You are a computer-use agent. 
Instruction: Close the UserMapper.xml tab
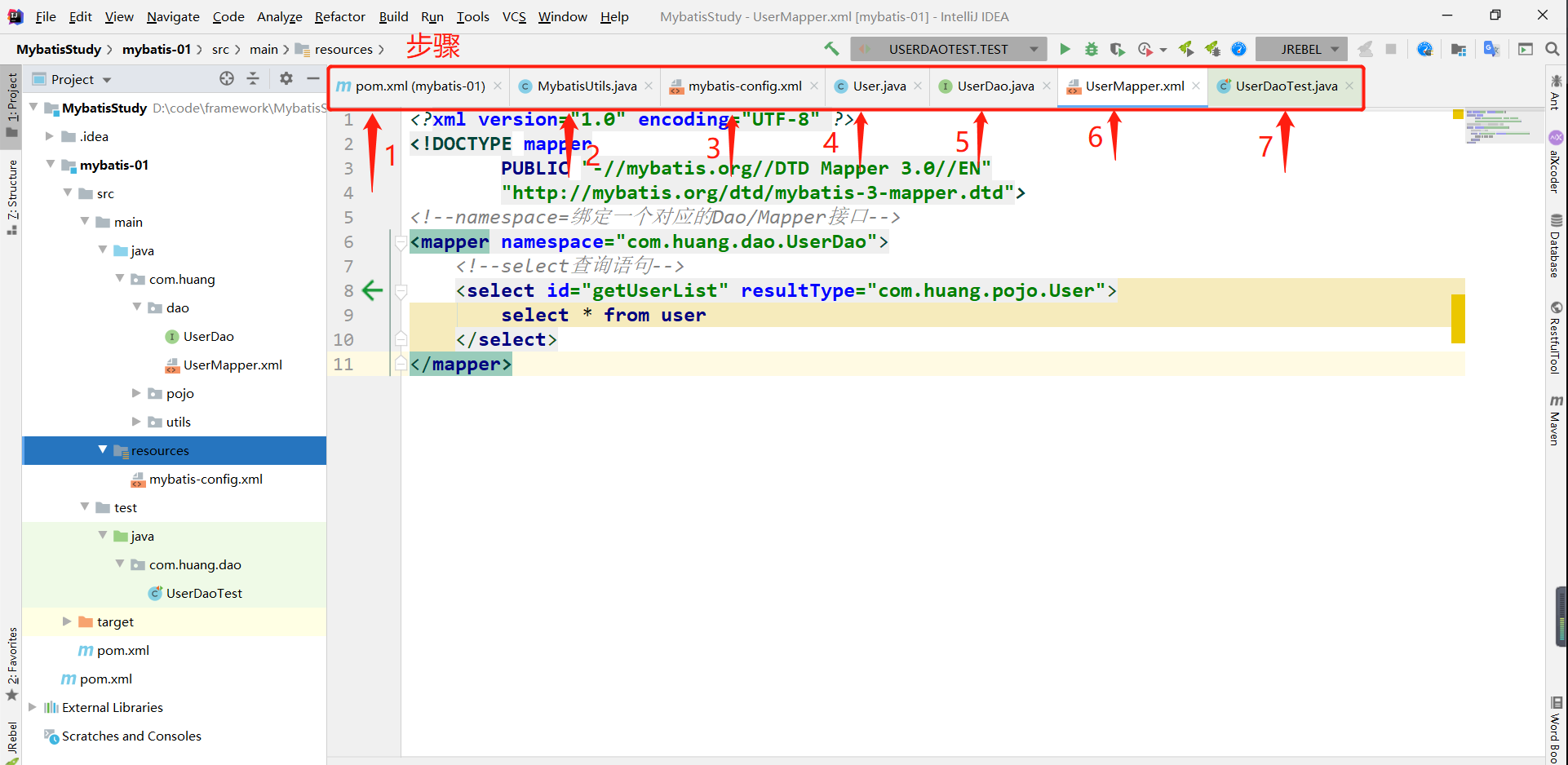(x=1196, y=86)
